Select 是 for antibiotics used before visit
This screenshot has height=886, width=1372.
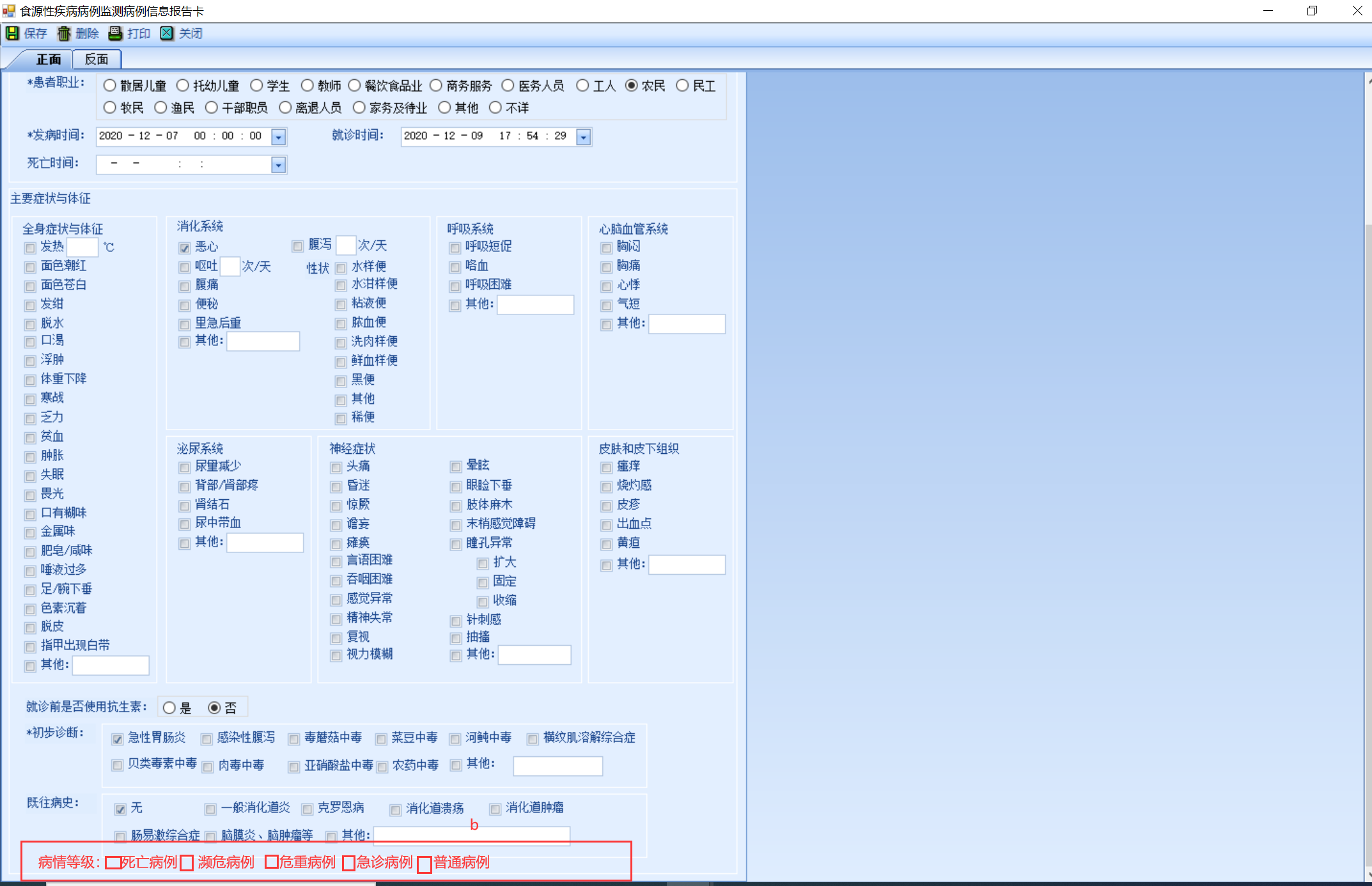pos(169,708)
